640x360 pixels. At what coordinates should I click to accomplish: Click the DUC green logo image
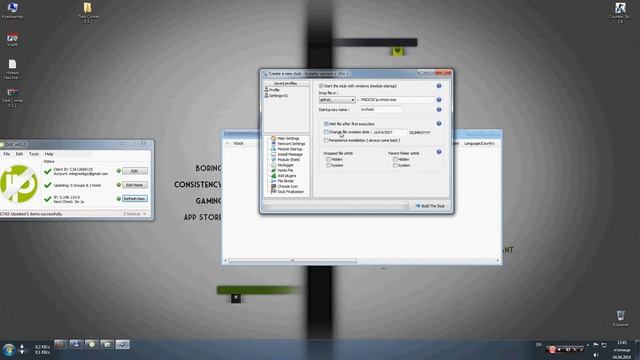(x=19, y=183)
